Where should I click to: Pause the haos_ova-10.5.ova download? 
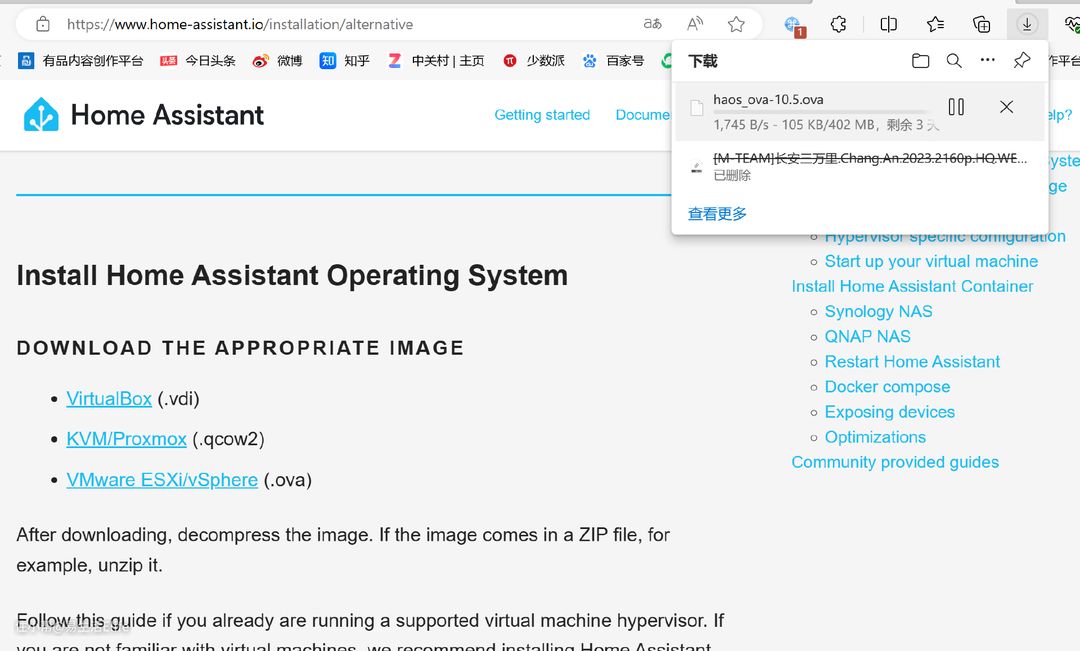956,107
